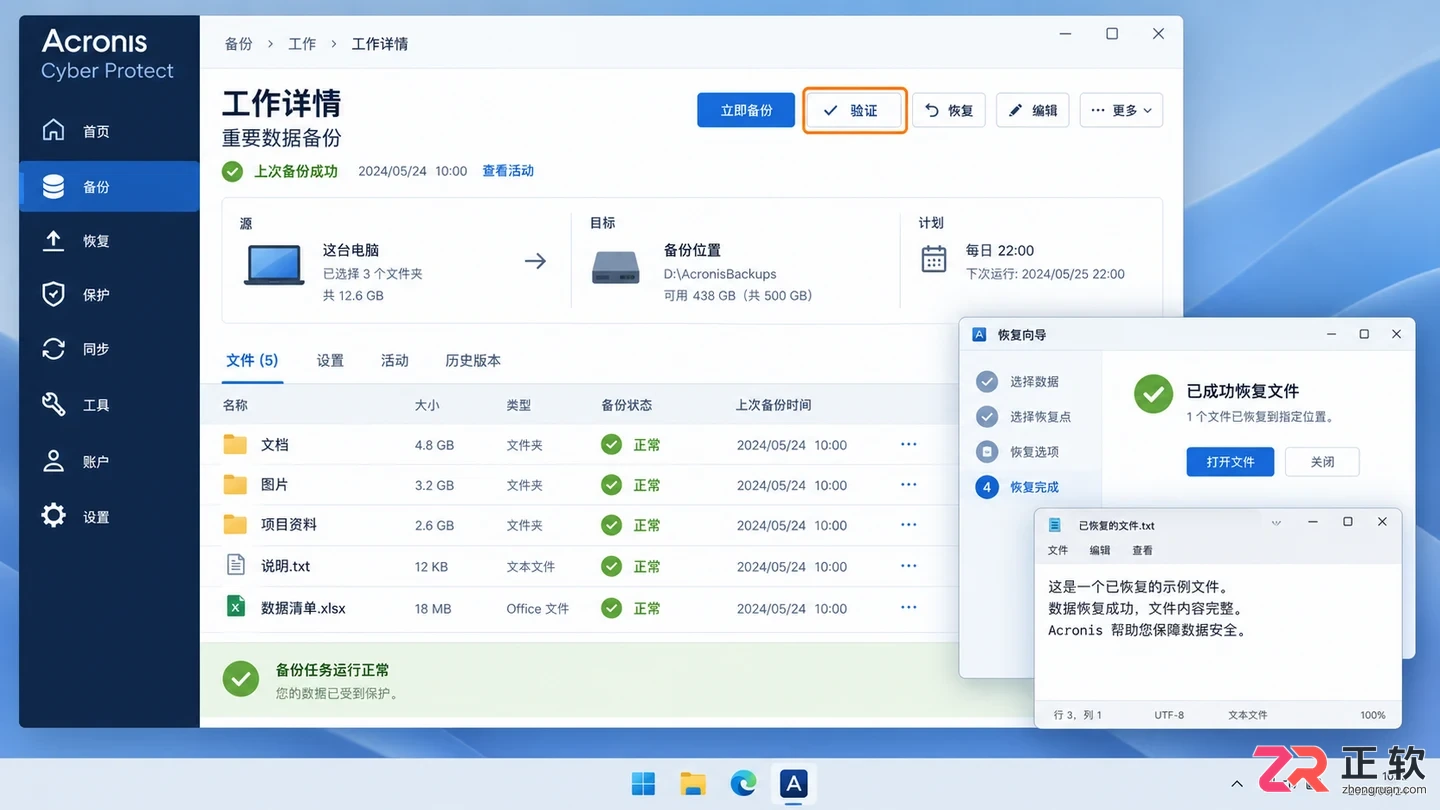Image resolution: width=1440 pixels, height=810 pixels.
Task: Switch to the 历史版本 tab
Action: tap(473, 360)
